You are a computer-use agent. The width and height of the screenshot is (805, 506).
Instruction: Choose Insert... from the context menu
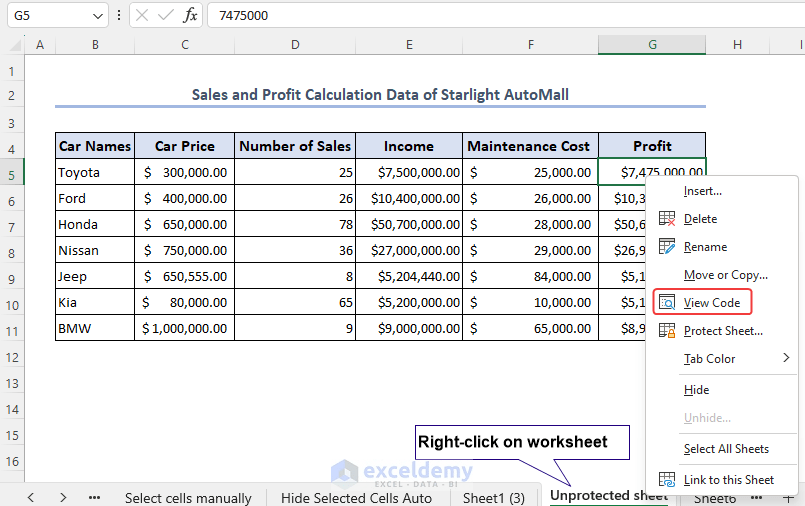point(702,191)
